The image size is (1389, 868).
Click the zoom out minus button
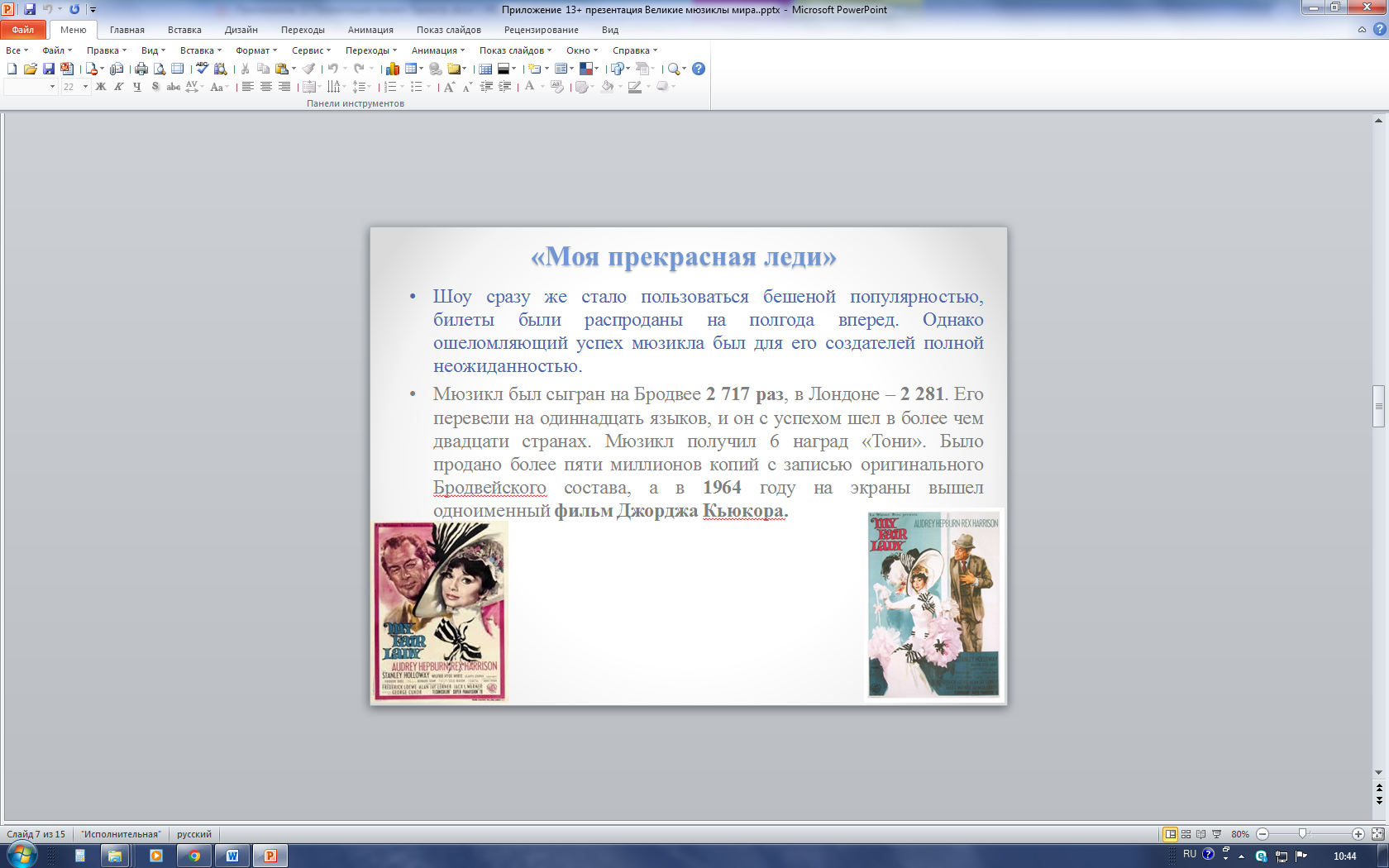click(1263, 834)
